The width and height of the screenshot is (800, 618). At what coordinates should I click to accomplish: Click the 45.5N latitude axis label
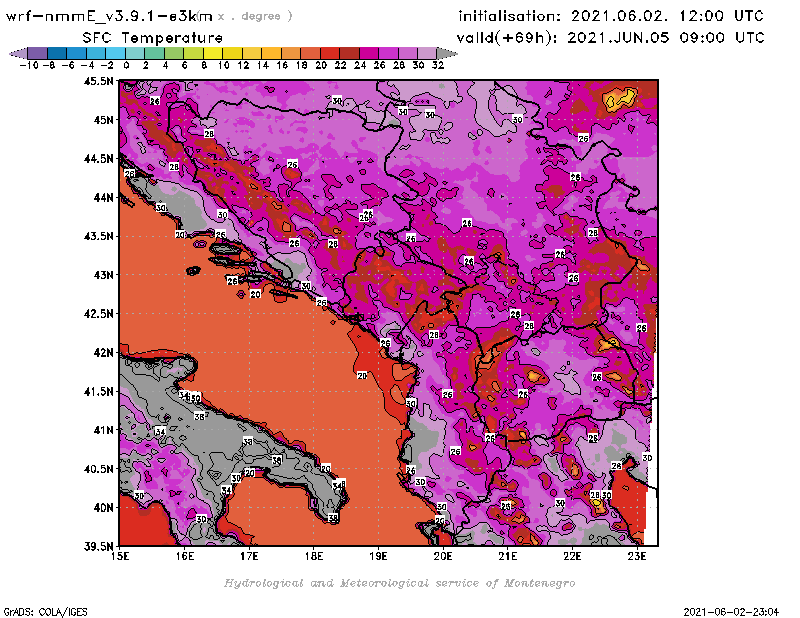98,81
